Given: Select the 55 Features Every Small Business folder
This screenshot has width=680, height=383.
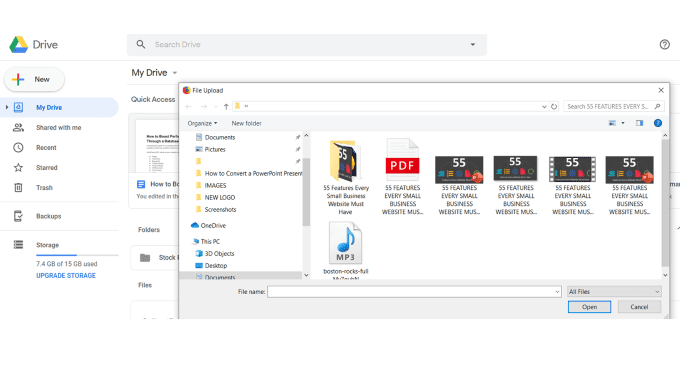Looking at the screenshot, I should coord(346,177).
